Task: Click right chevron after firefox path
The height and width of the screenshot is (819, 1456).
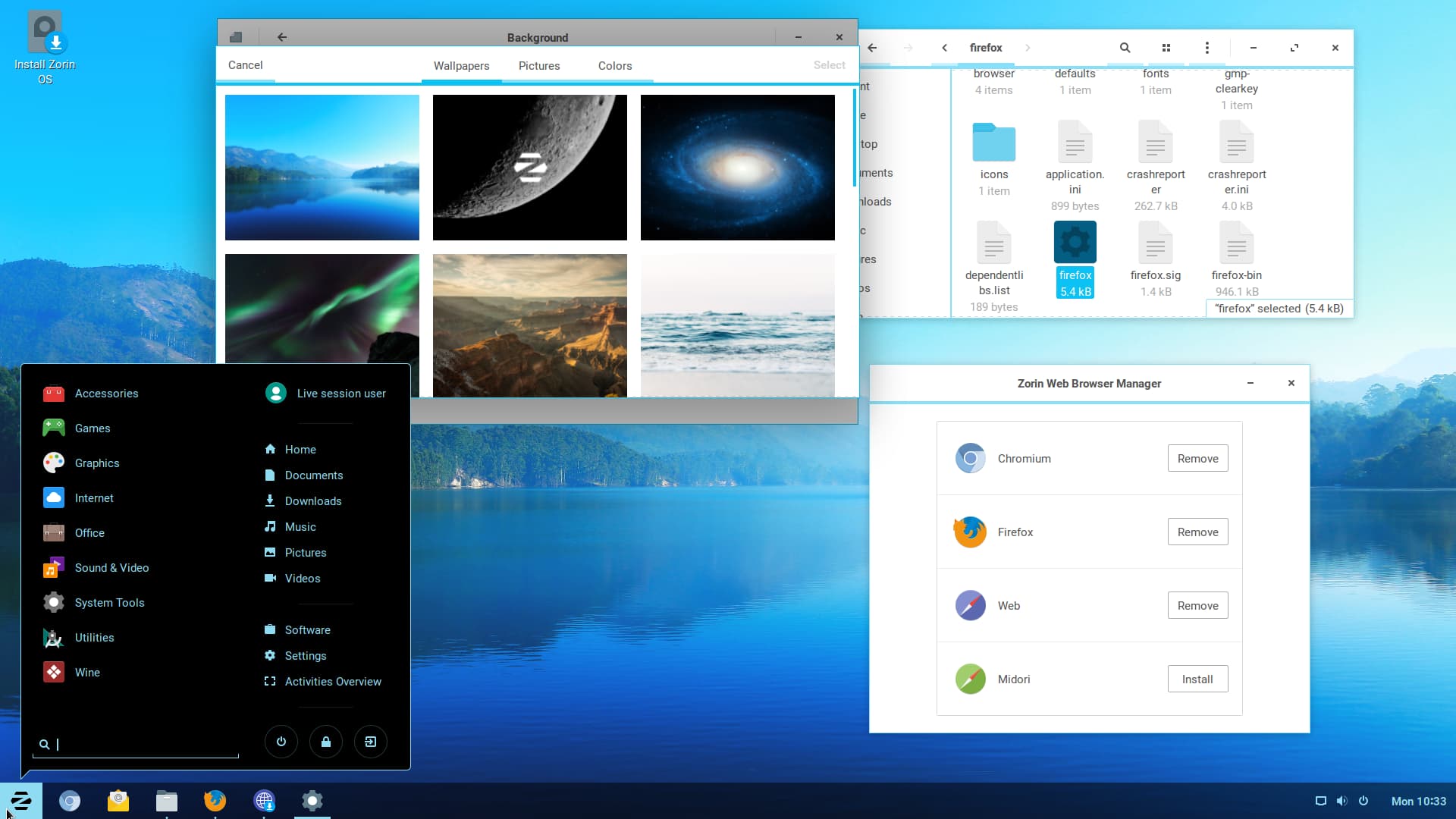Action: pos(1028,48)
